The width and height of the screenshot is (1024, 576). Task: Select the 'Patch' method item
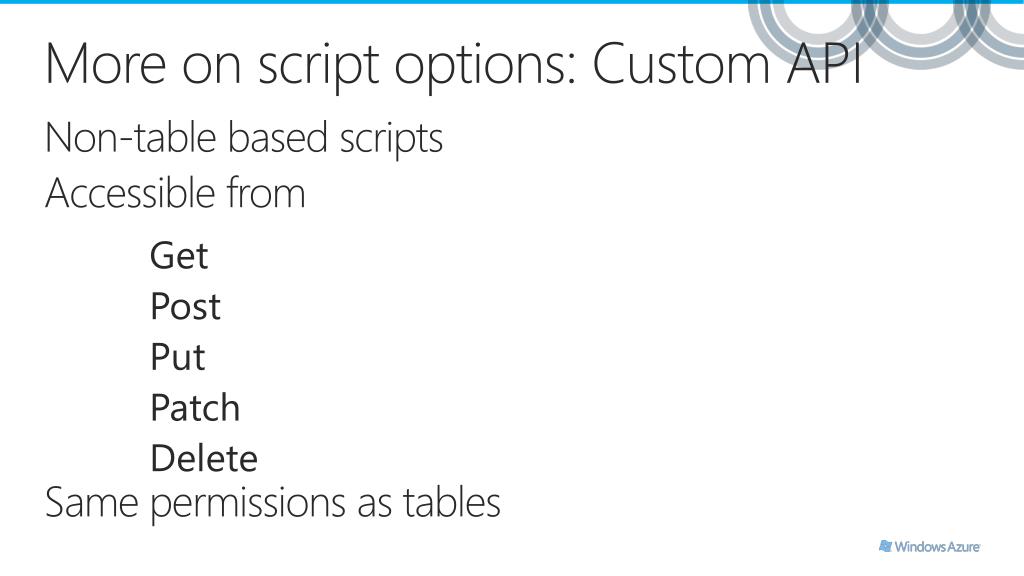coord(195,408)
